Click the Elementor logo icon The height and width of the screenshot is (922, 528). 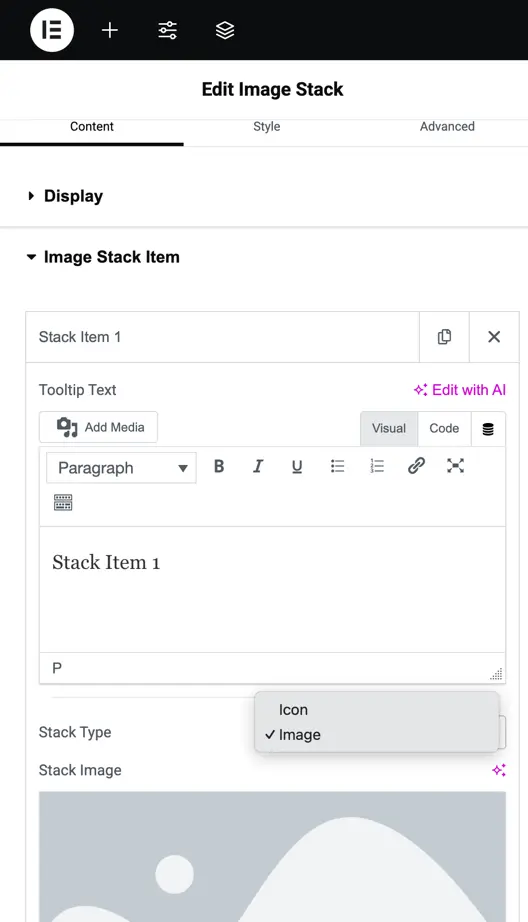point(52,30)
